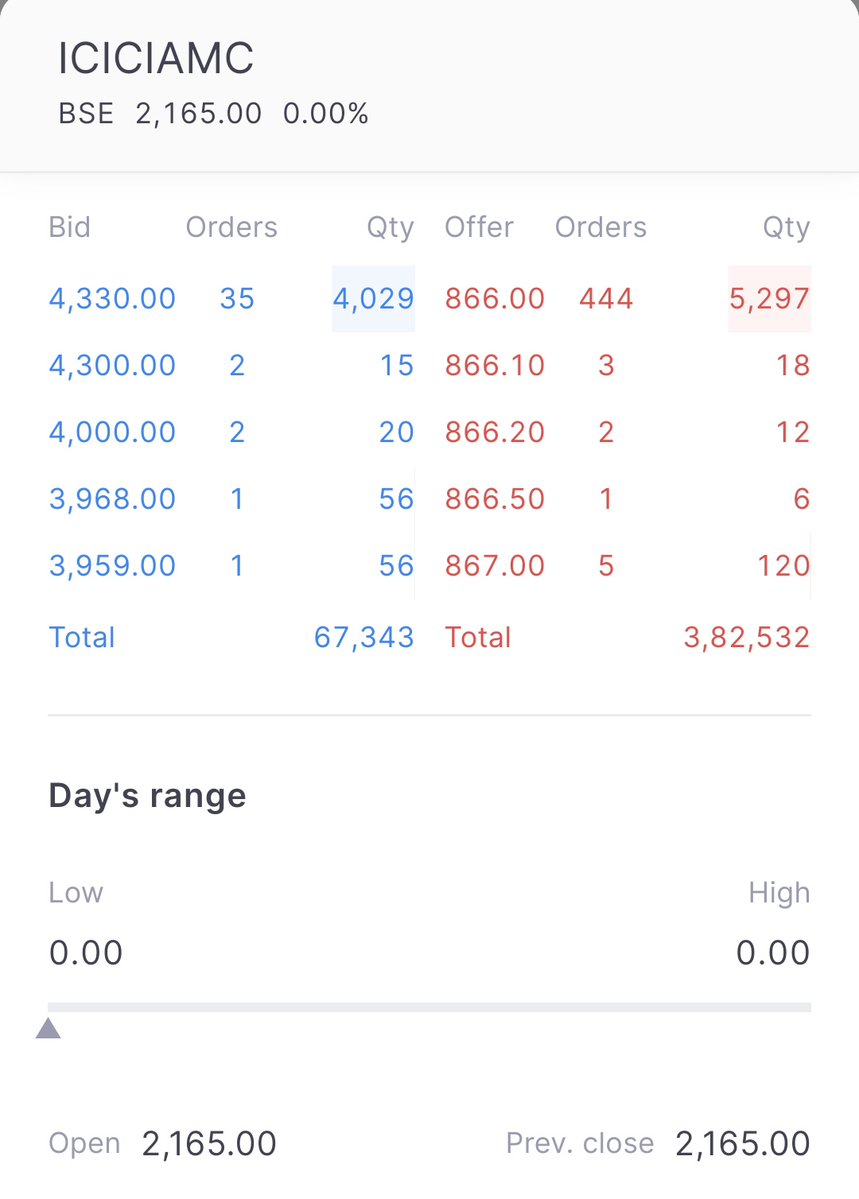Tap the red Total label
This screenshot has width=859, height=1199.
[x=478, y=637]
